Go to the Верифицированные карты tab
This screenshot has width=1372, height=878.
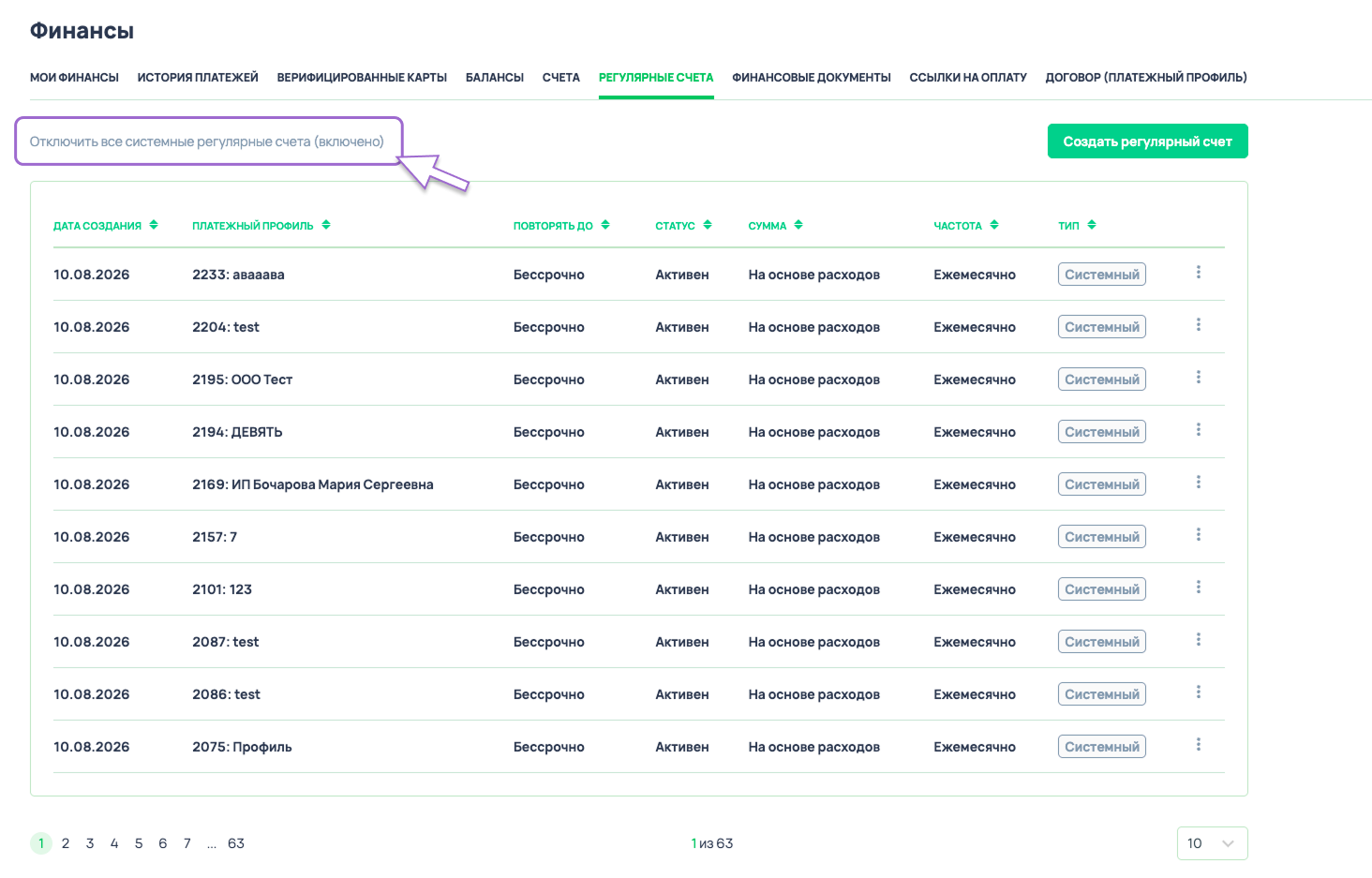(362, 78)
